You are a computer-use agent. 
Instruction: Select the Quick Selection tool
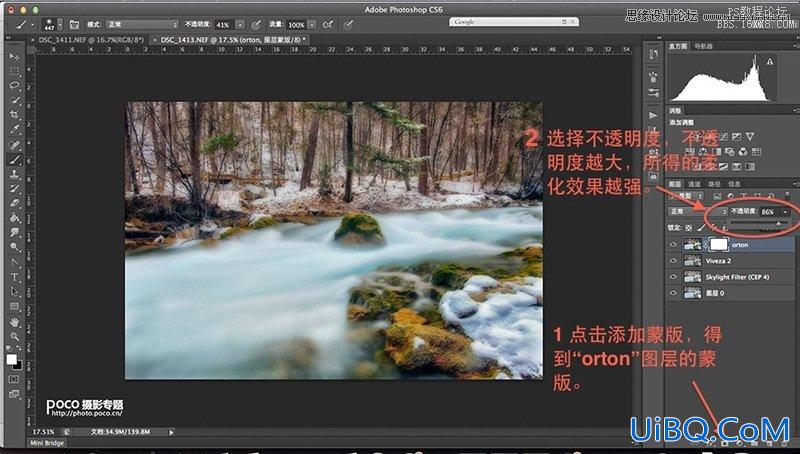pos(14,100)
